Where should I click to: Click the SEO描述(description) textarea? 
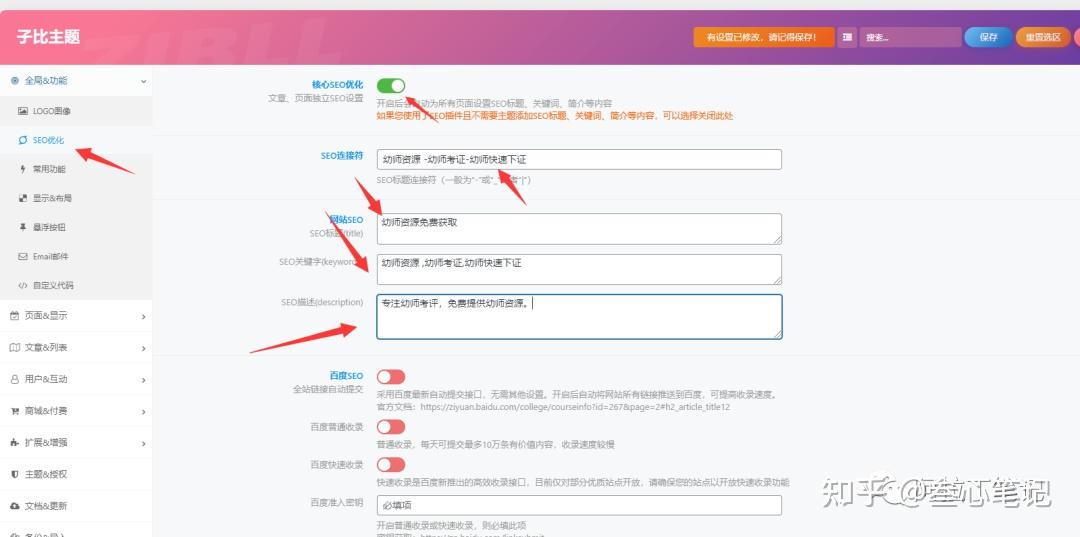click(x=579, y=317)
